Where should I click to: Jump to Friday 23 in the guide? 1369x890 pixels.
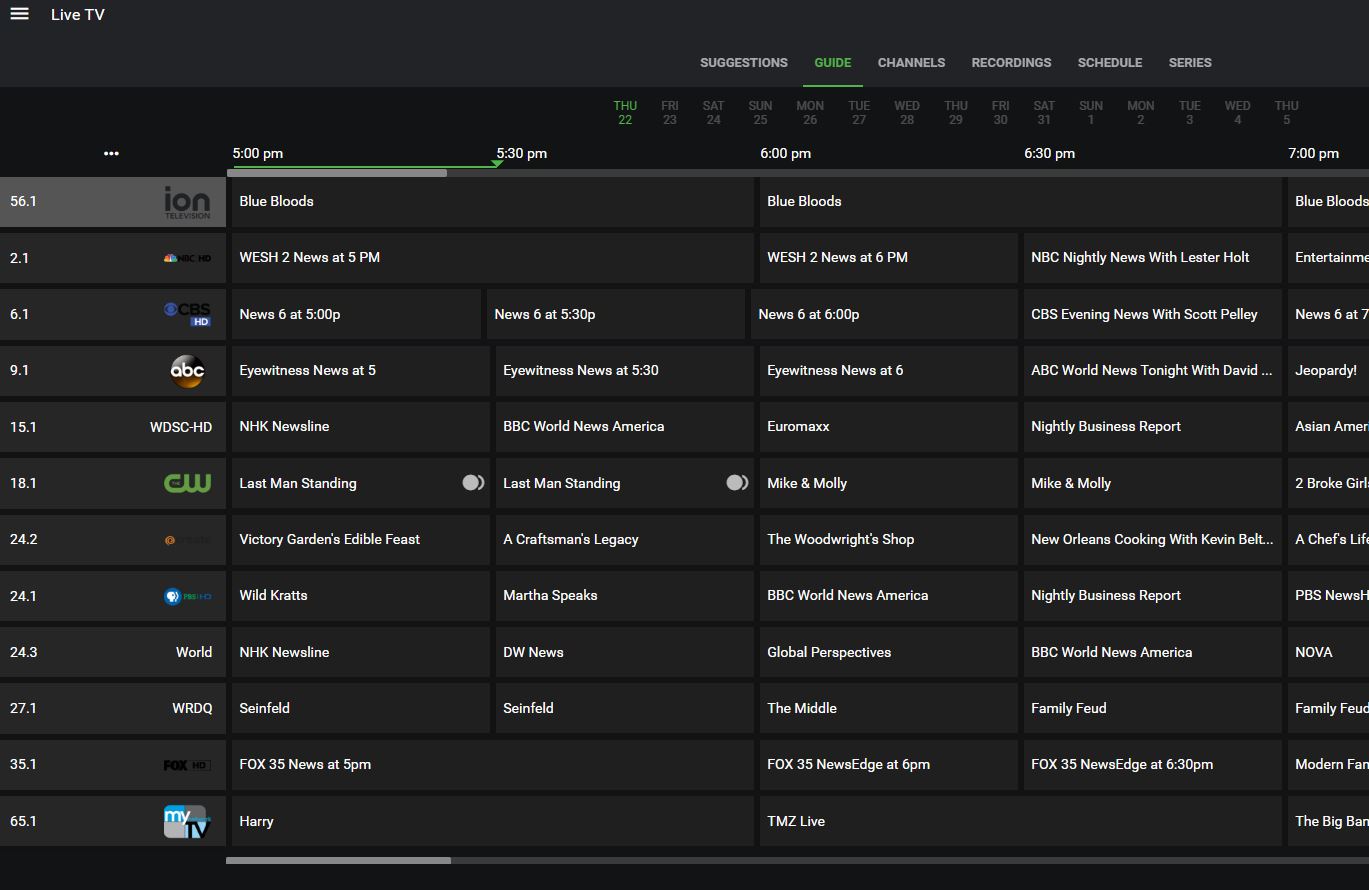tap(670, 112)
